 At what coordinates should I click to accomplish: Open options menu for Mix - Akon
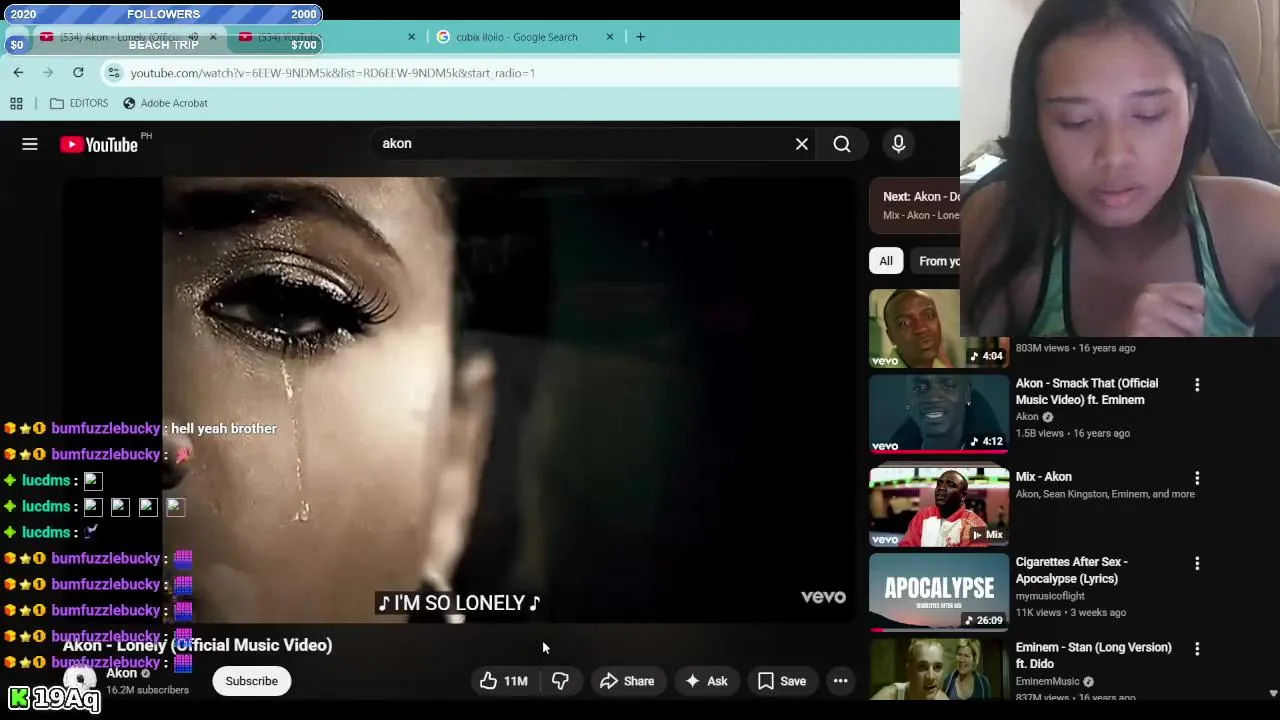tap(1197, 479)
